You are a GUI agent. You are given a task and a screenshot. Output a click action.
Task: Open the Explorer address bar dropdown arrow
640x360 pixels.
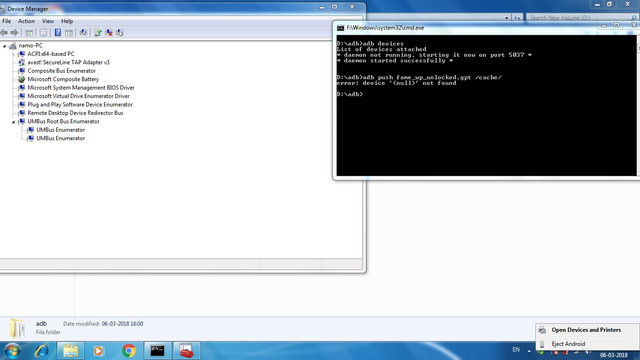[x=507, y=18]
